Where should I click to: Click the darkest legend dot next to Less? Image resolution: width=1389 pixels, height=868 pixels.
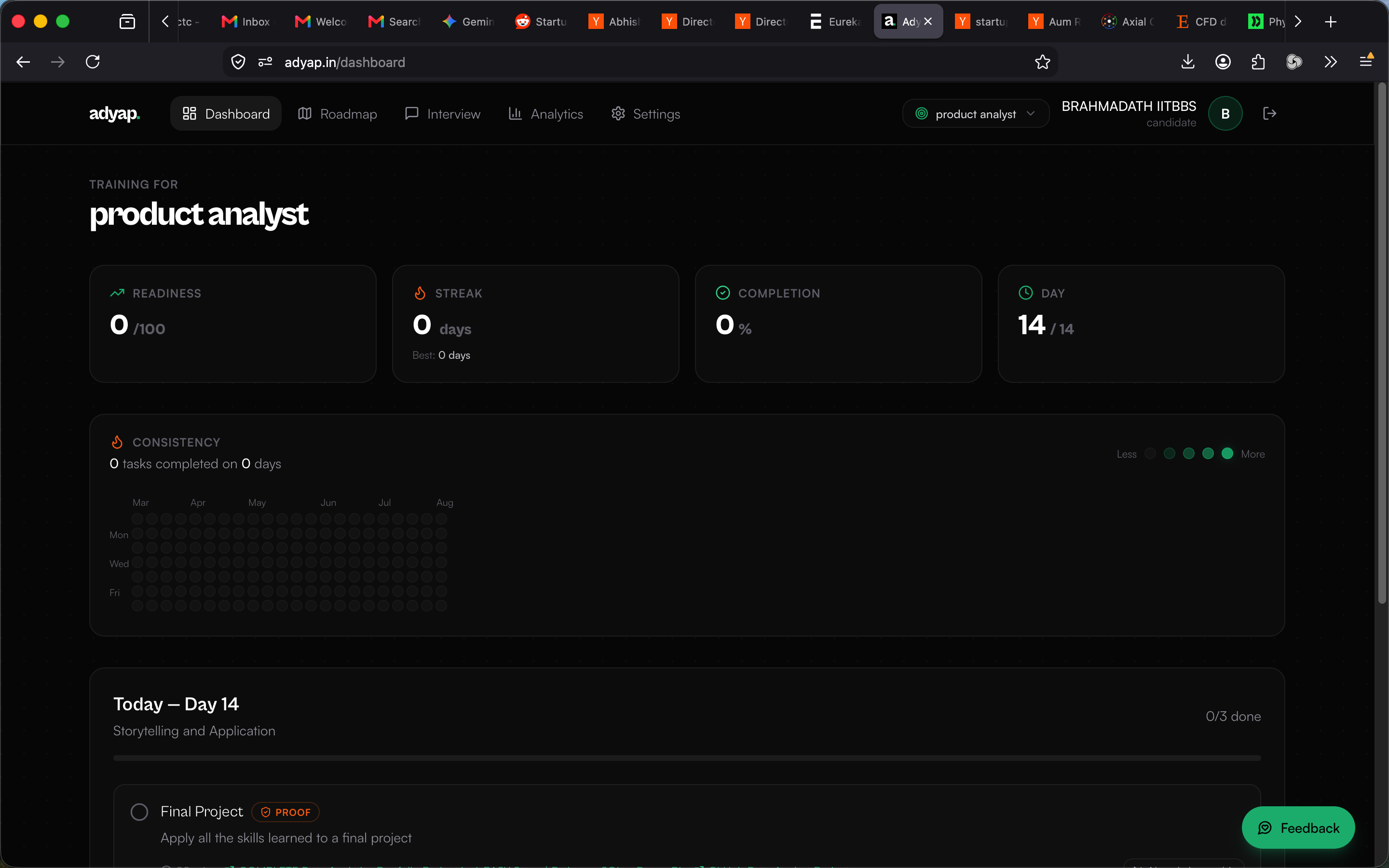[1150, 453]
